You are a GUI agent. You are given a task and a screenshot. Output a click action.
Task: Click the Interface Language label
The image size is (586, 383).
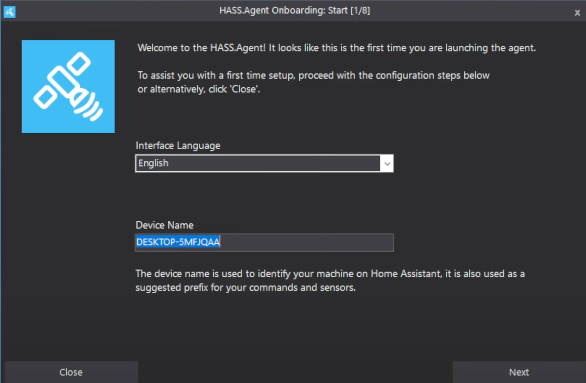[x=178, y=146]
